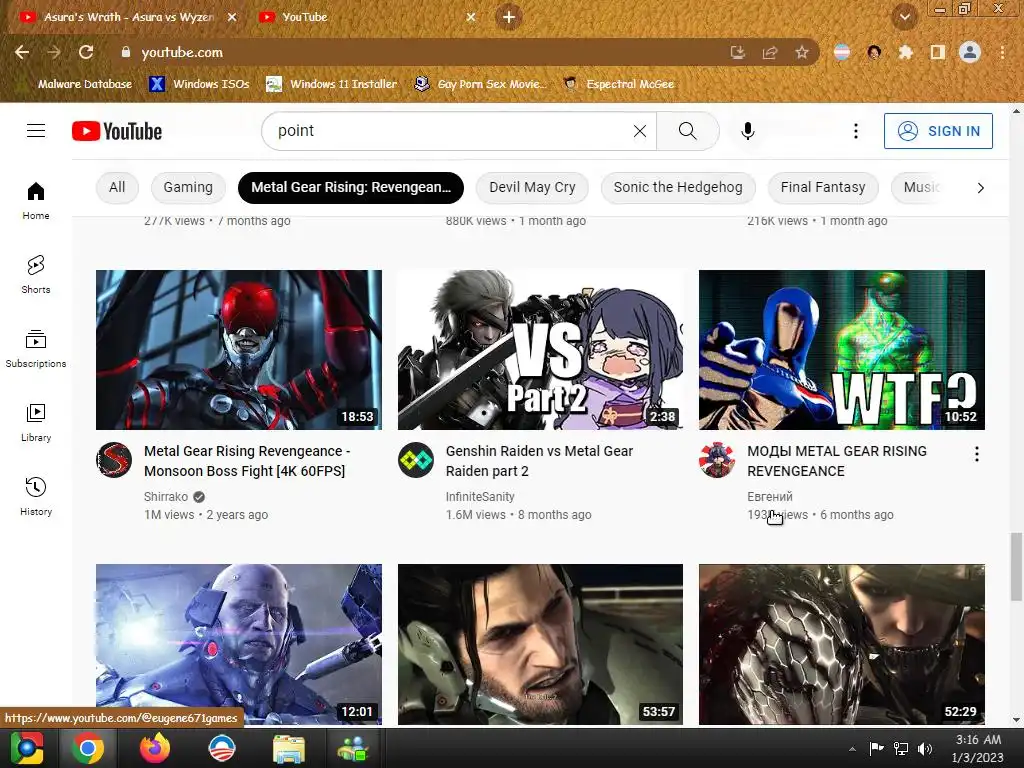Viewport: 1024px width, 768px height.
Task: Open Library in the sidebar
Action: point(36,423)
